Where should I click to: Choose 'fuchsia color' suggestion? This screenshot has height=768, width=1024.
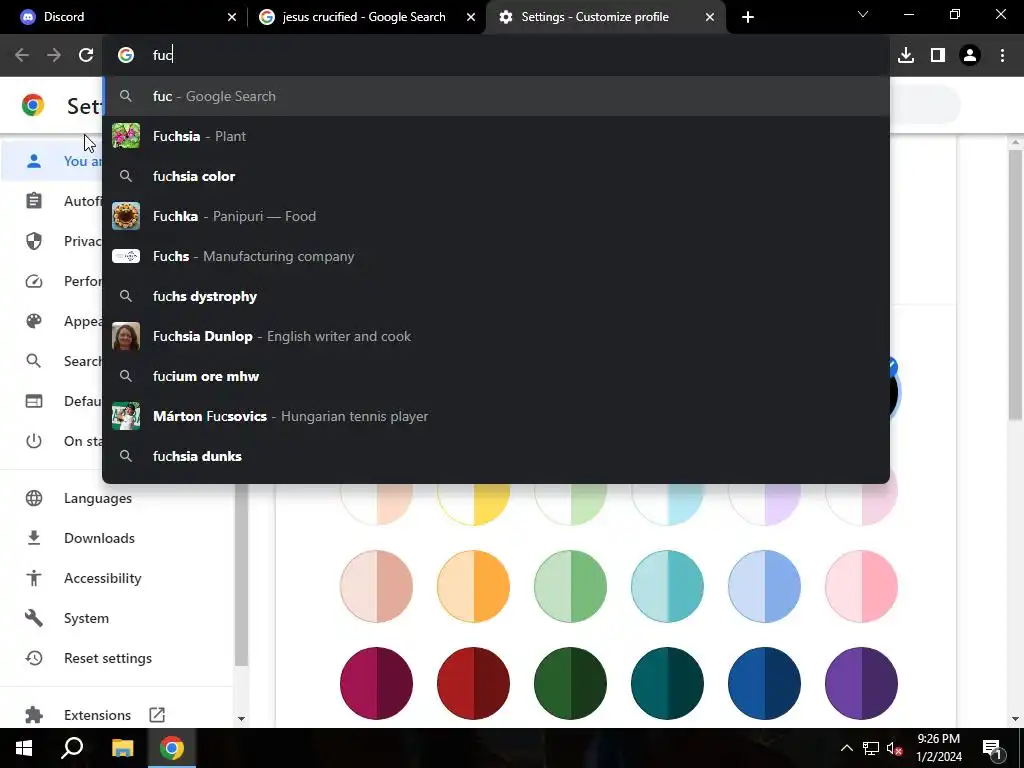click(496, 176)
